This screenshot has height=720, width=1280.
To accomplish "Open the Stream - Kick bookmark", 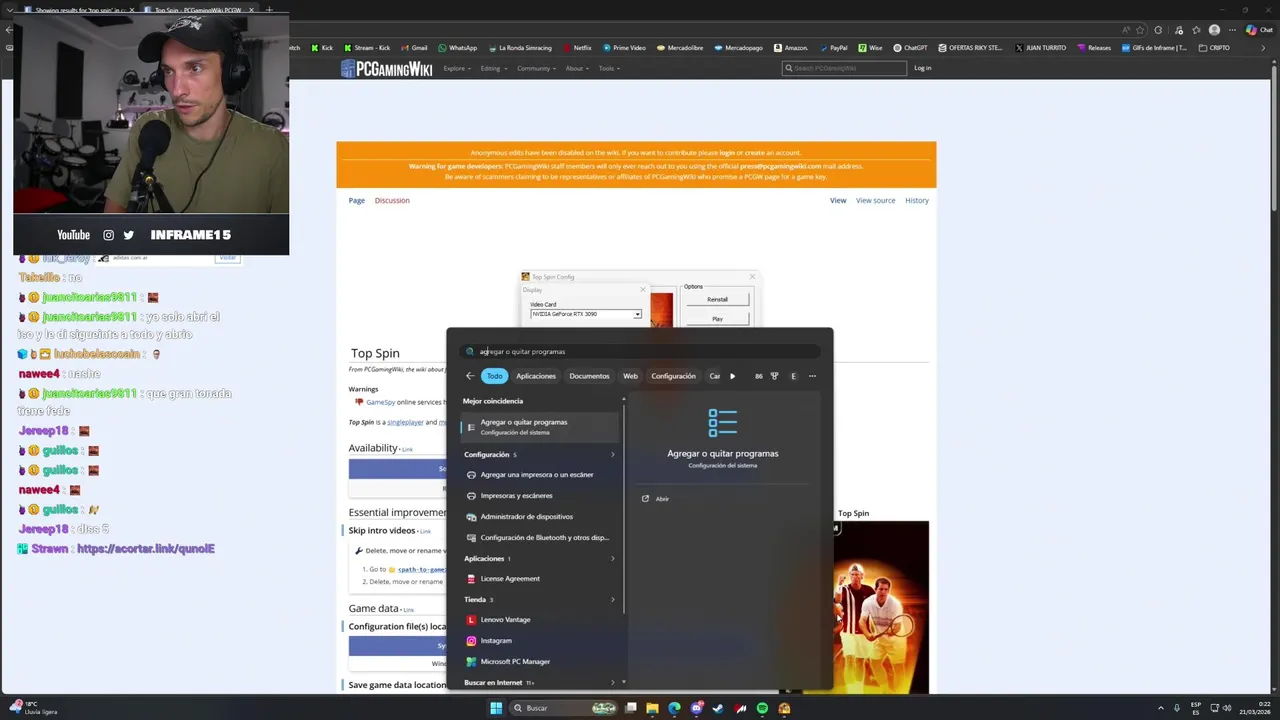I will coord(366,48).
